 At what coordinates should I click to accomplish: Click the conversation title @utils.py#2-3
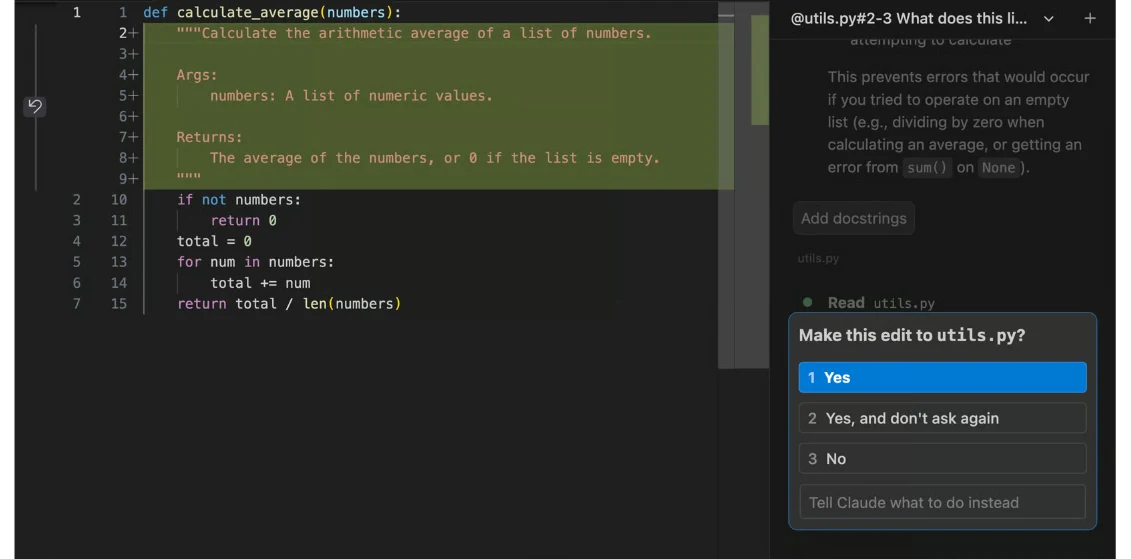pyautogui.click(x=908, y=19)
